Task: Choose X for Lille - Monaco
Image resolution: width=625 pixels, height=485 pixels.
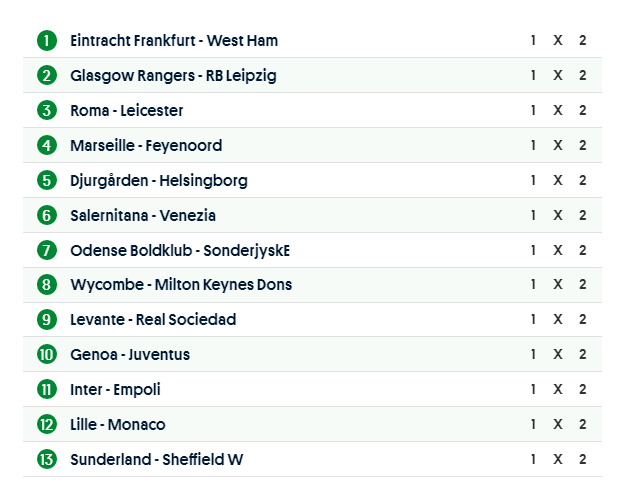Action: [558, 425]
